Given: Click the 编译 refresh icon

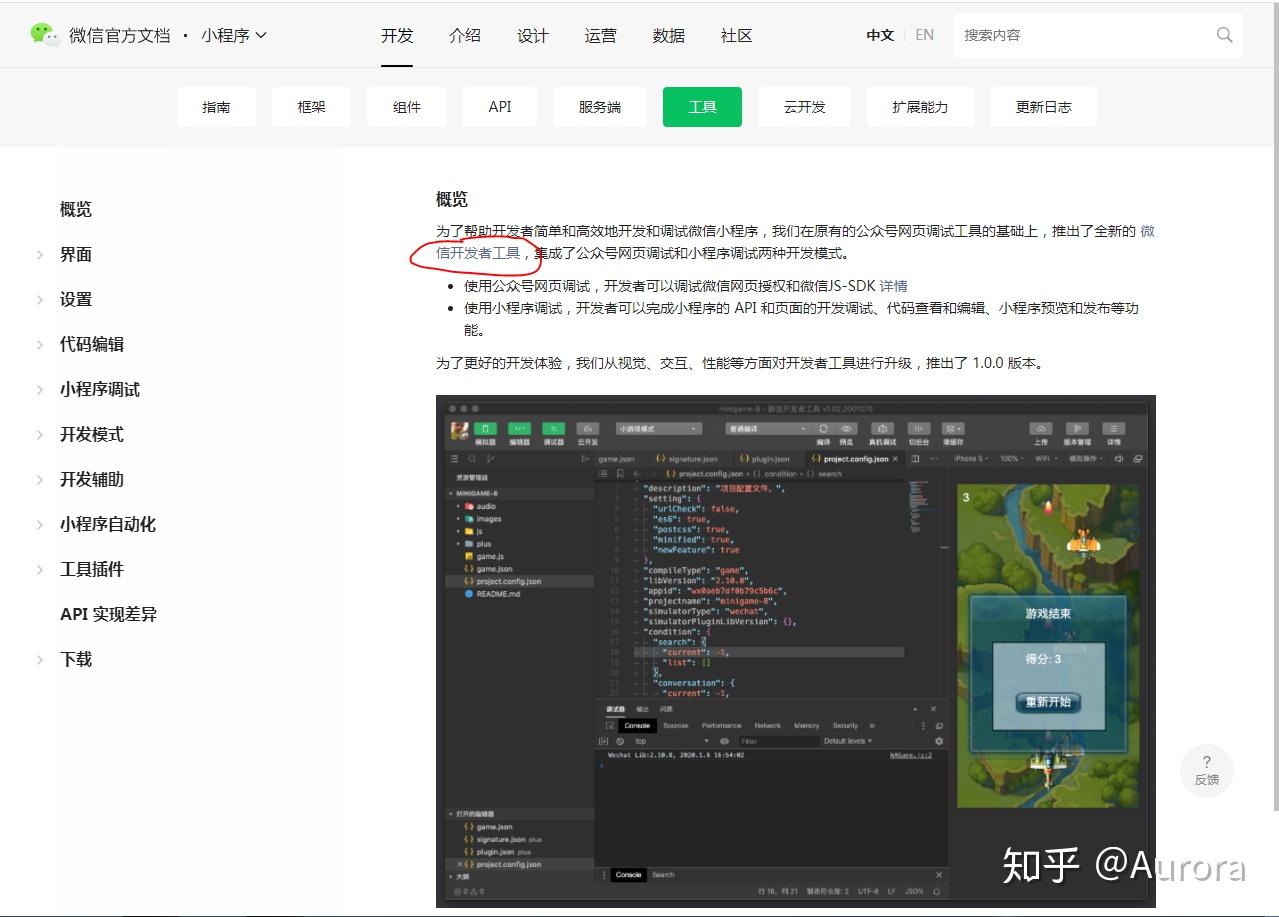Looking at the screenshot, I should coord(823,429).
